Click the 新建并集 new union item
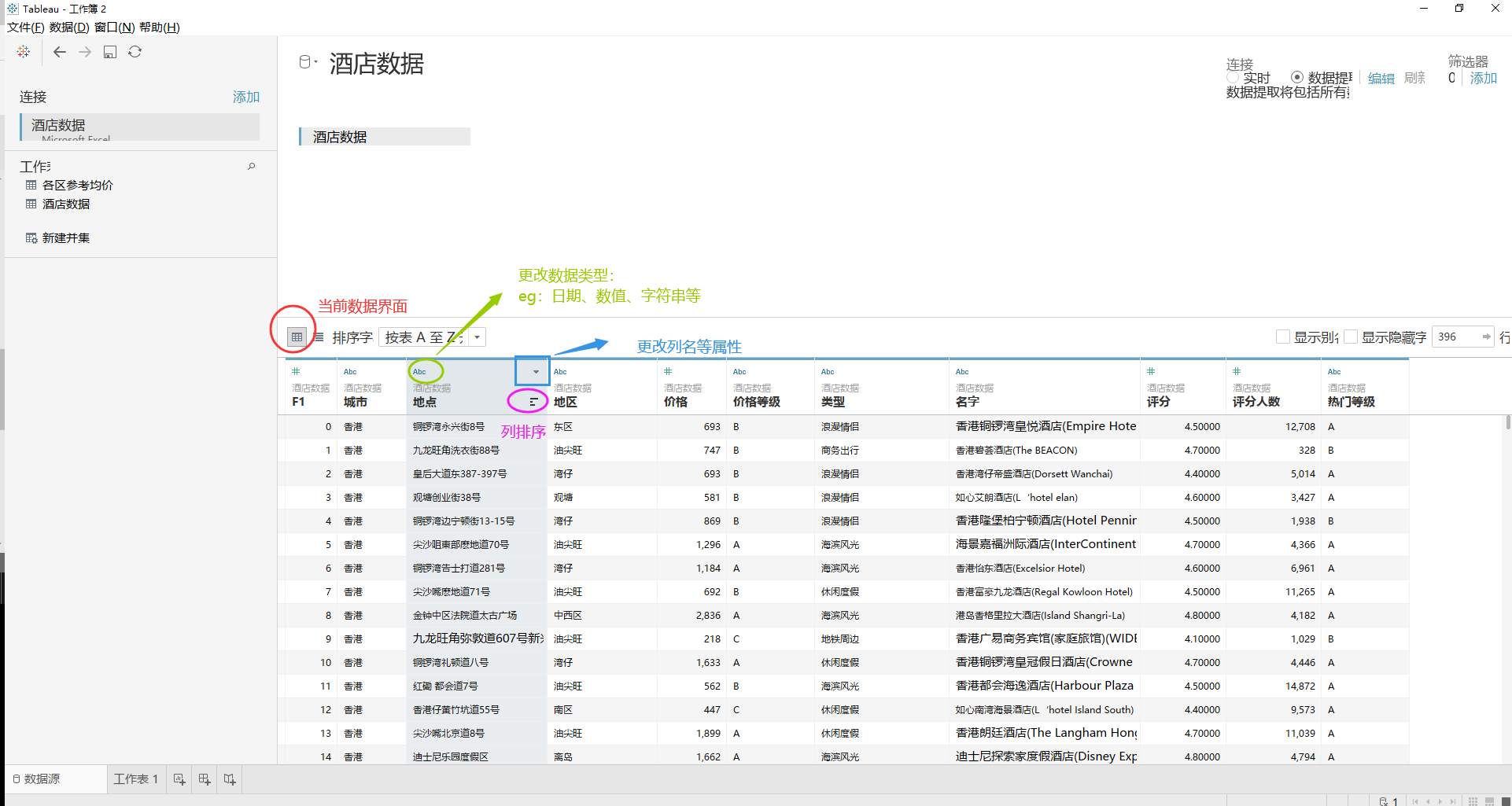This screenshot has height=806, width=1512. pyautogui.click(x=66, y=238)
